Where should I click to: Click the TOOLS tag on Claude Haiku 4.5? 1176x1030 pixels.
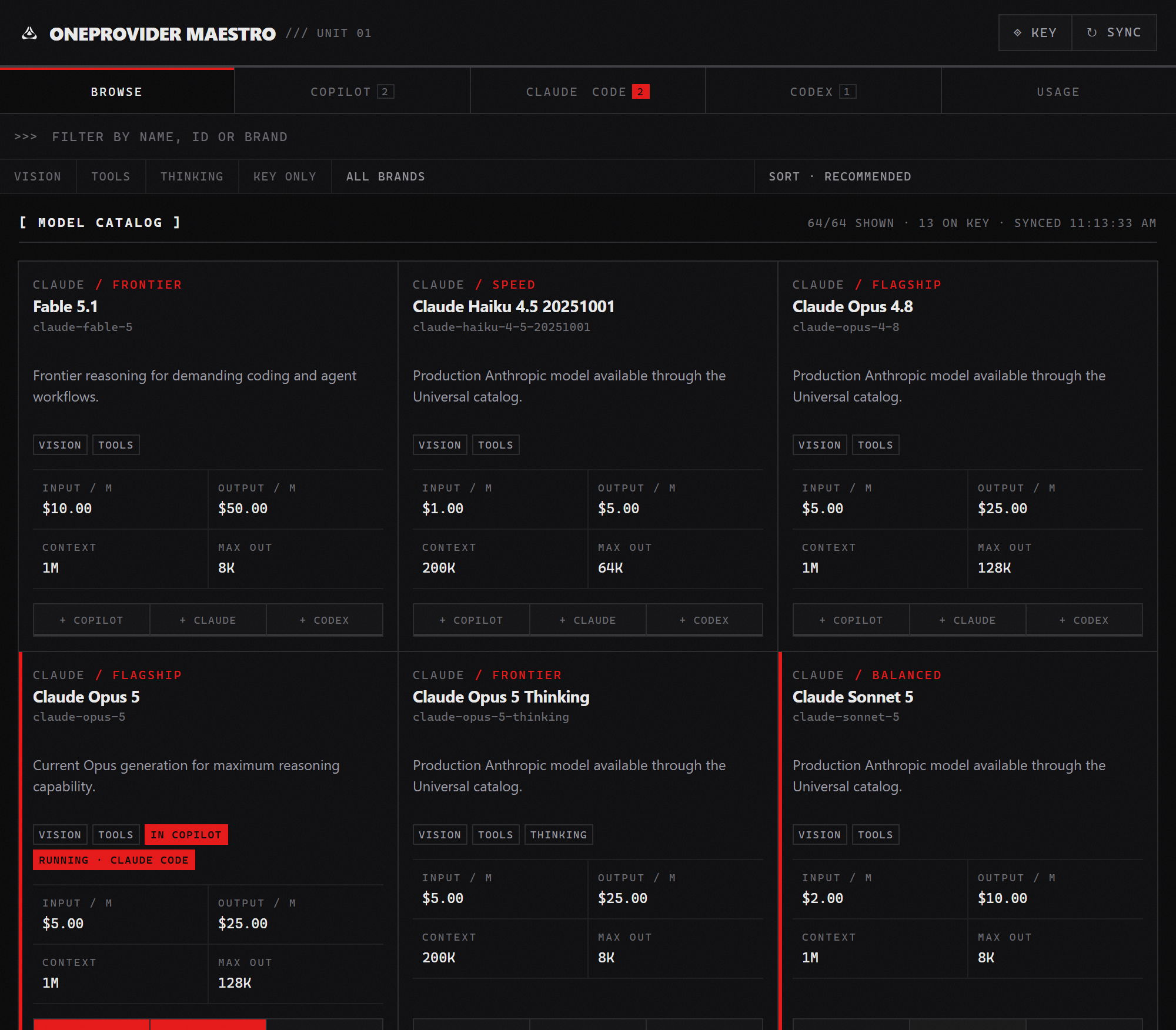coord(496,445)
